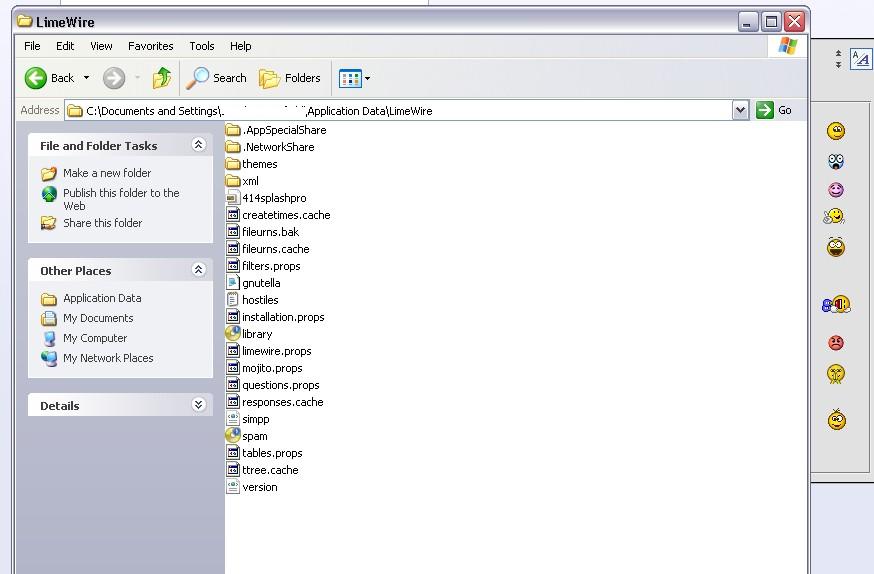
Task: Collapse the File and Folder Tasks panel
Action: click(x=198, y=145)
